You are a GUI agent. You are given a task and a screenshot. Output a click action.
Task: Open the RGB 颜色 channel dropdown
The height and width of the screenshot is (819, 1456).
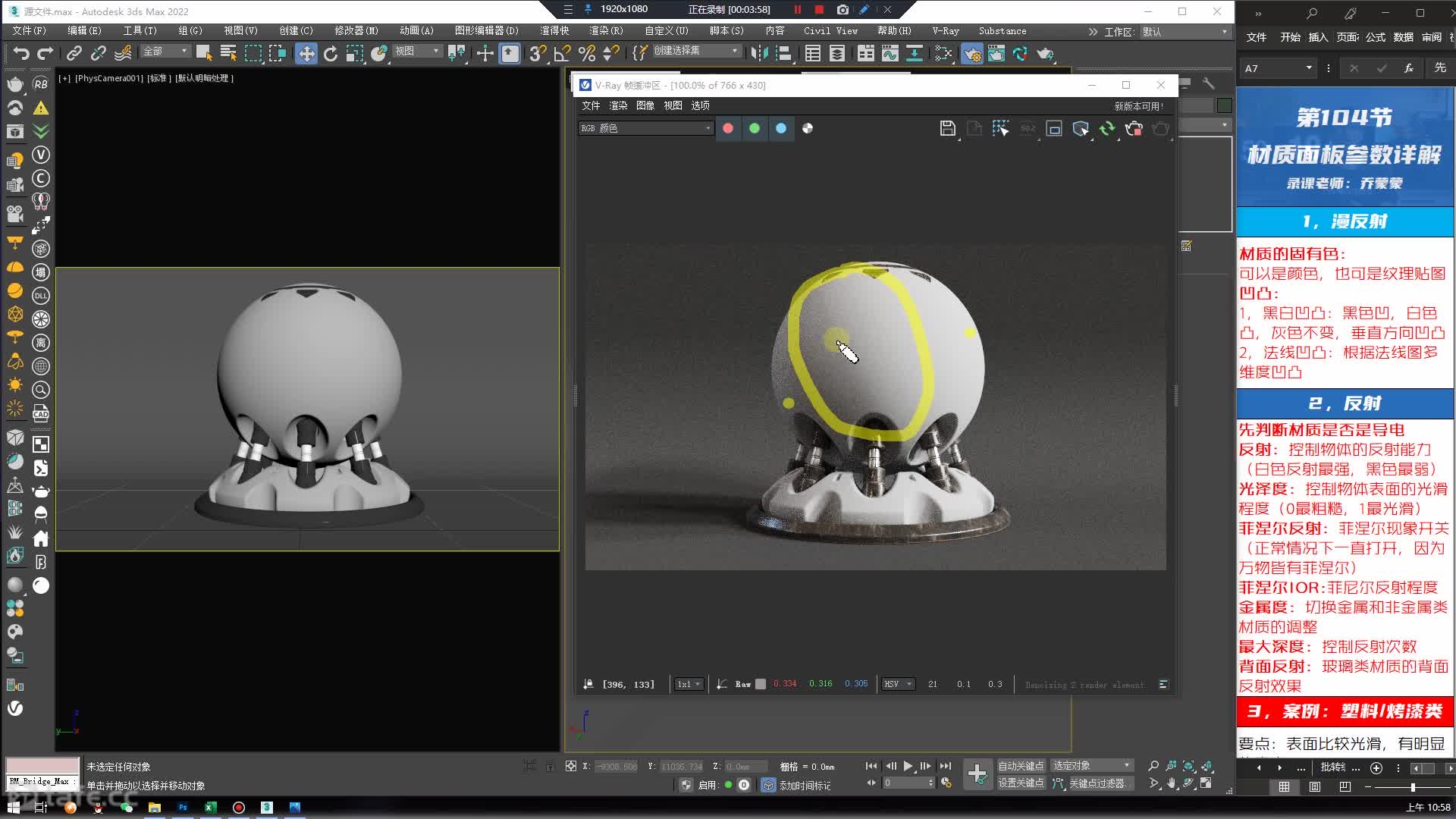[646, 128]
